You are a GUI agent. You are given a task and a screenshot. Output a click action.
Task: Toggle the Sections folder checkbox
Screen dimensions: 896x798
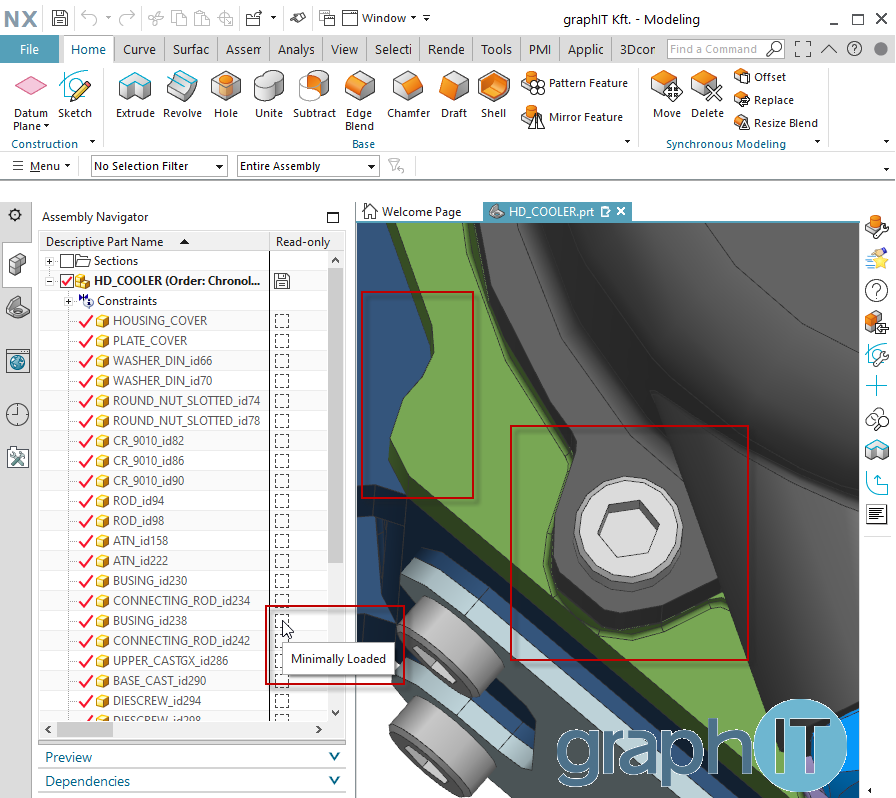(67, 261)
